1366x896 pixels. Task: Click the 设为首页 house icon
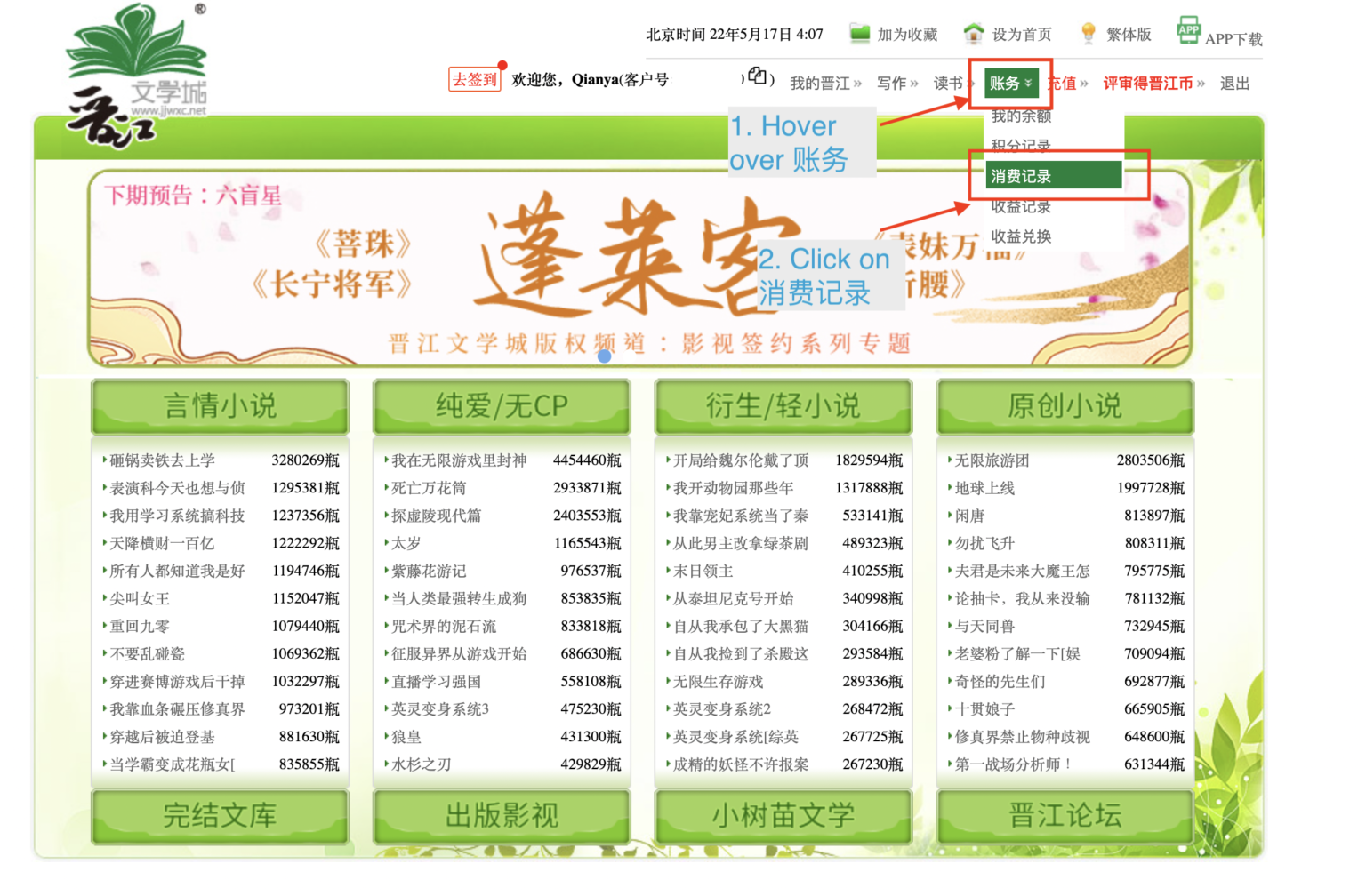point(974,34)
